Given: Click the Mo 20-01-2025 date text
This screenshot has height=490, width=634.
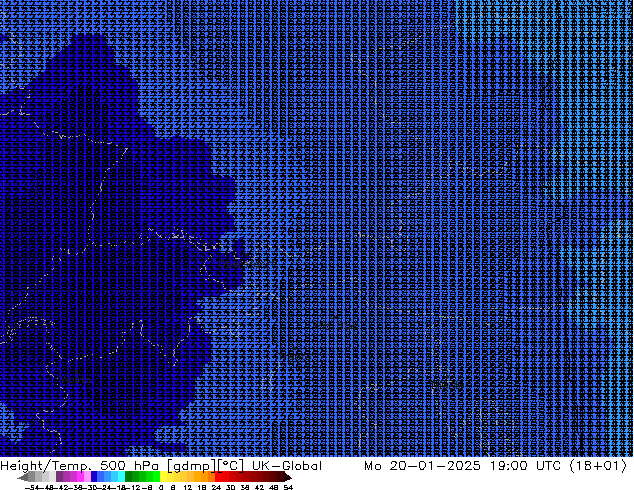Looking at the screenshot, I should 422,466.
